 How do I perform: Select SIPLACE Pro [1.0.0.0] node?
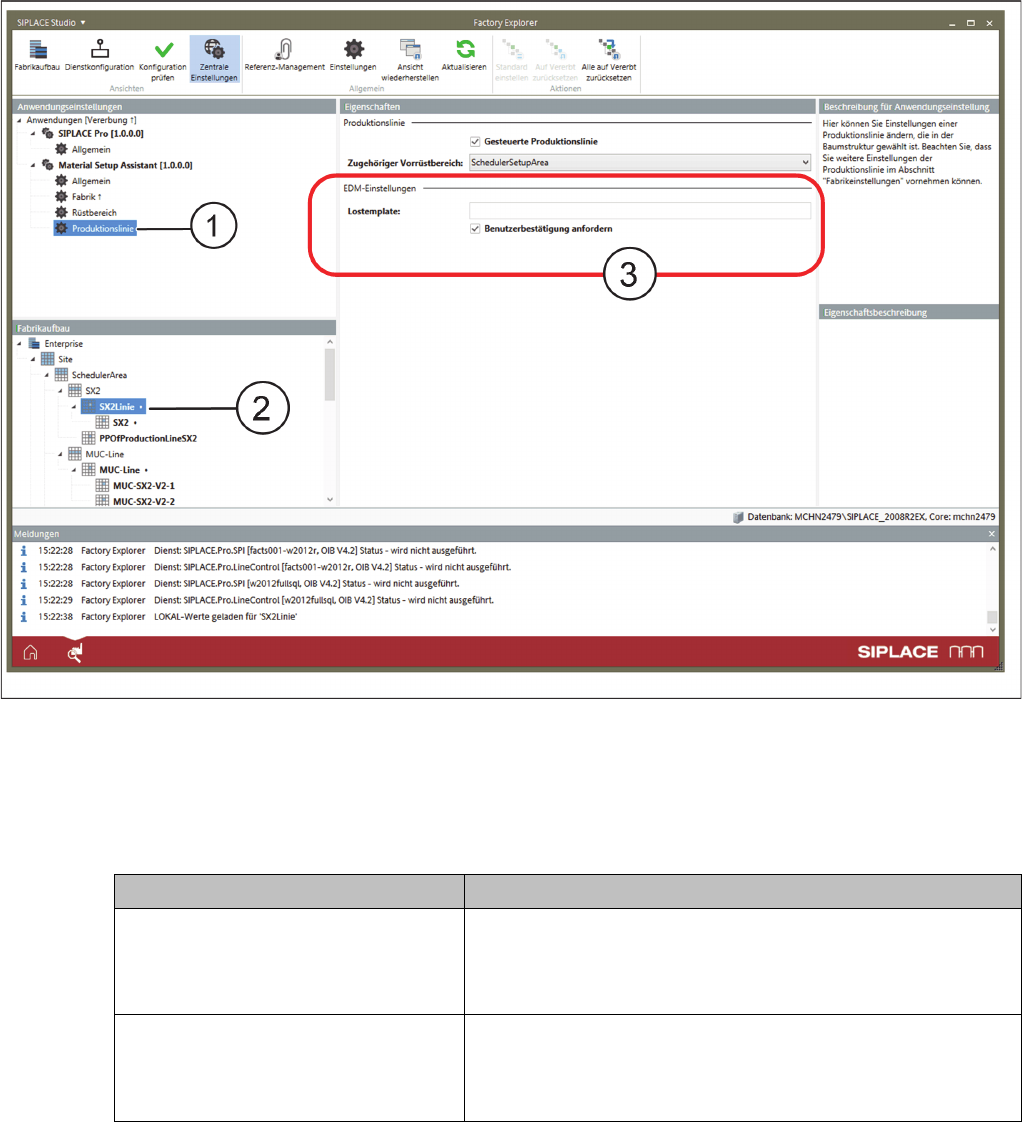click(100, 134)
